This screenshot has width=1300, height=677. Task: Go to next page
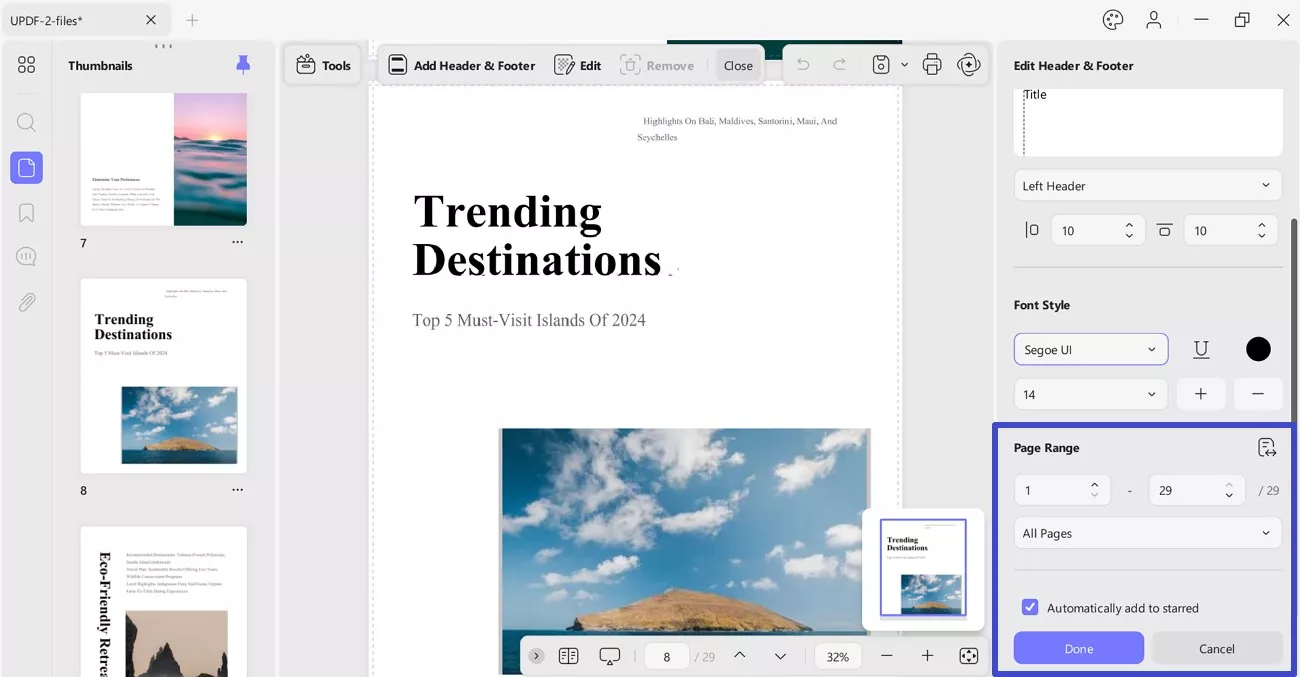point(780,656)
